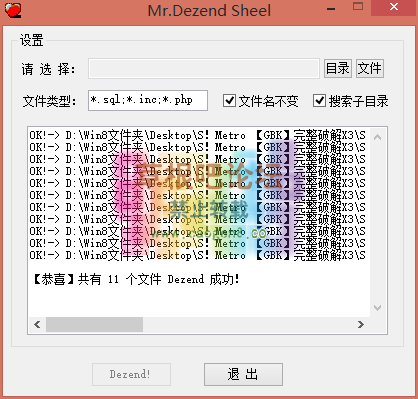Close the Mr.Dezend Sheel window
This screenshot has width=418, height=399.
point(394,7)
